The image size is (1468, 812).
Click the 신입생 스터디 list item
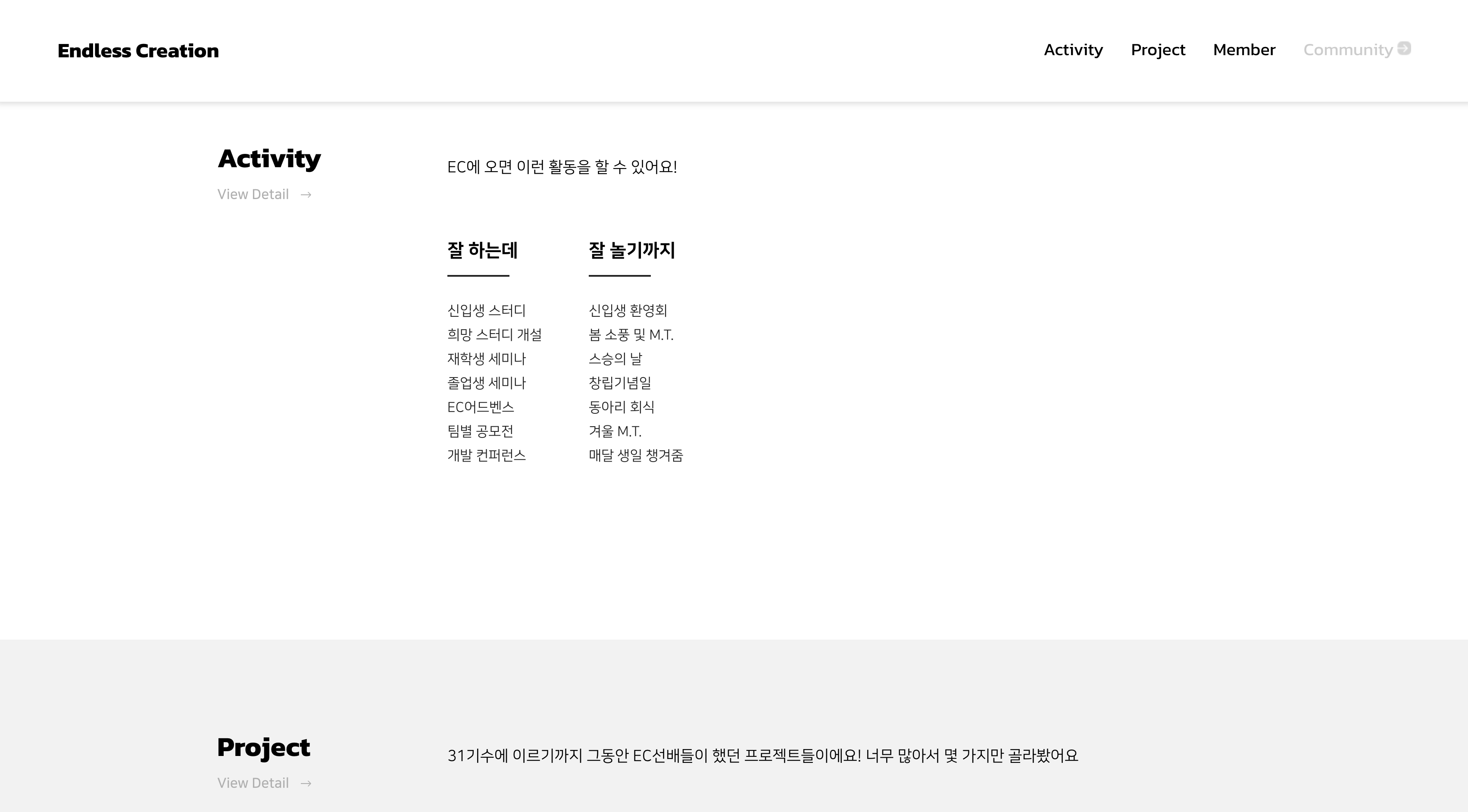(x=486, y=311)
